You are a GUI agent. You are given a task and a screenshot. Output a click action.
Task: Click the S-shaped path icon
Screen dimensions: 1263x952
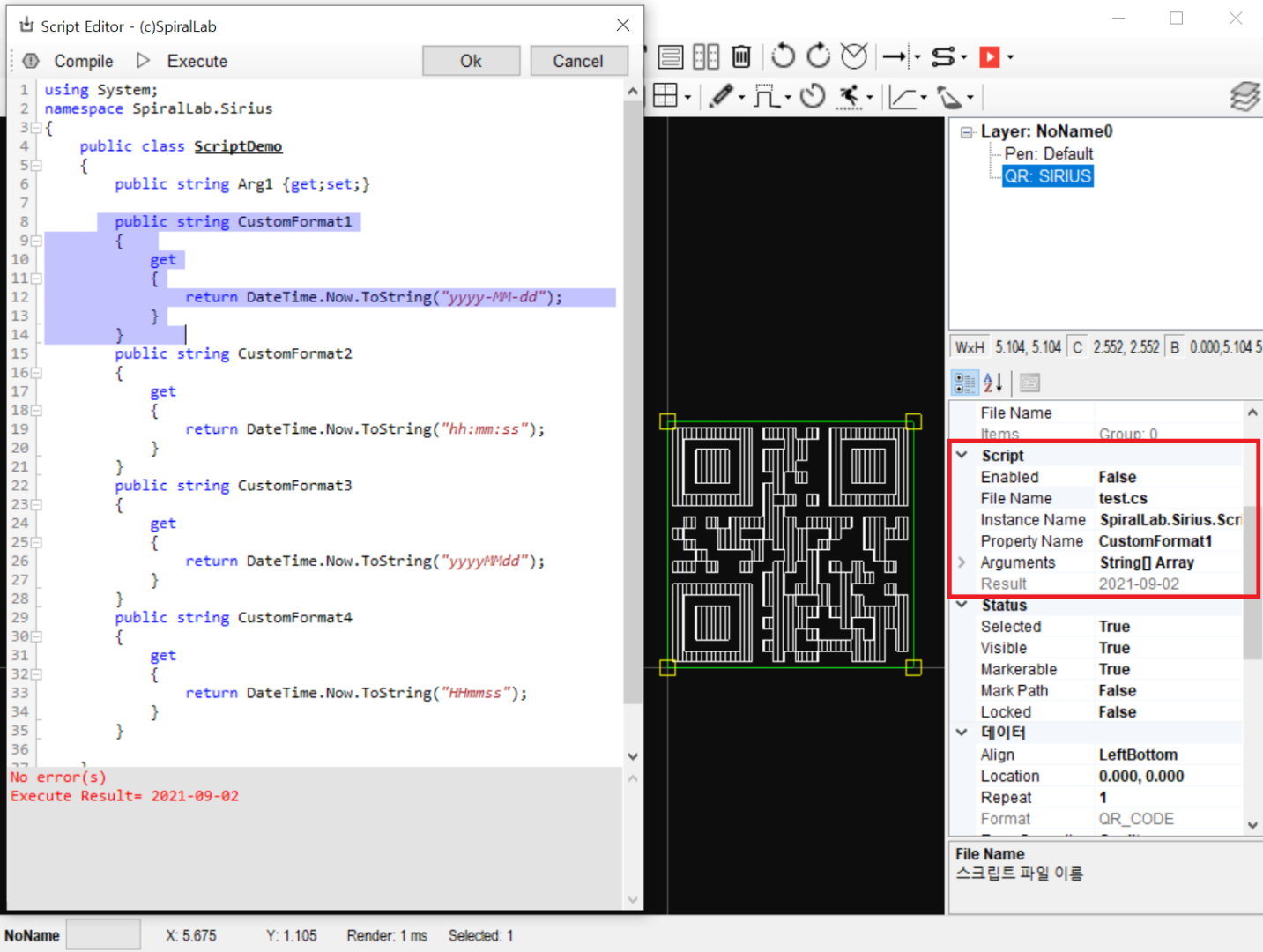[x=943, y=57]
